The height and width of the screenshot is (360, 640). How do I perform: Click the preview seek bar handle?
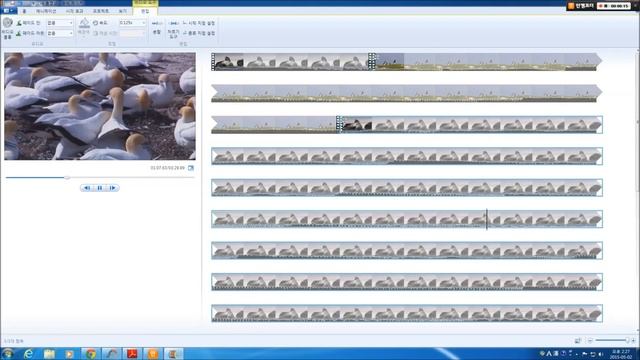pyautogui.click(x=67, y=178)
